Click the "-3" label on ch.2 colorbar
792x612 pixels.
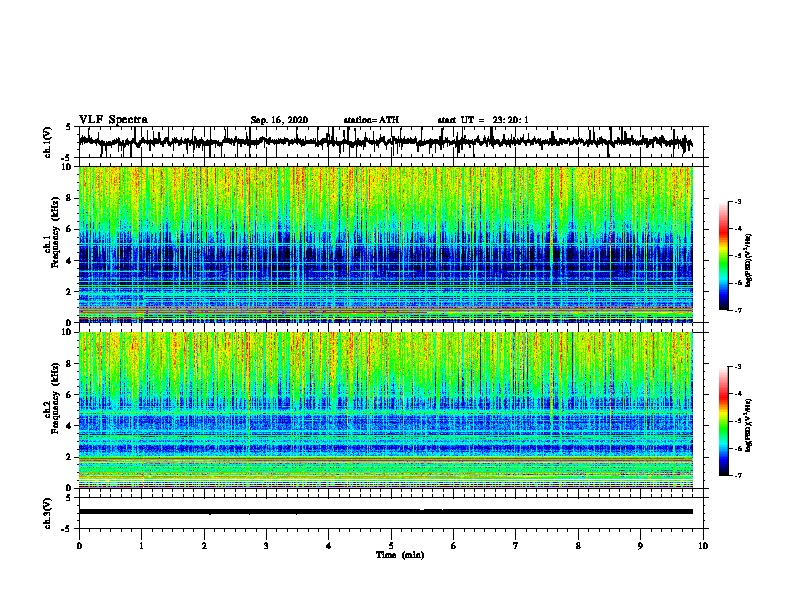click(738, 367)
